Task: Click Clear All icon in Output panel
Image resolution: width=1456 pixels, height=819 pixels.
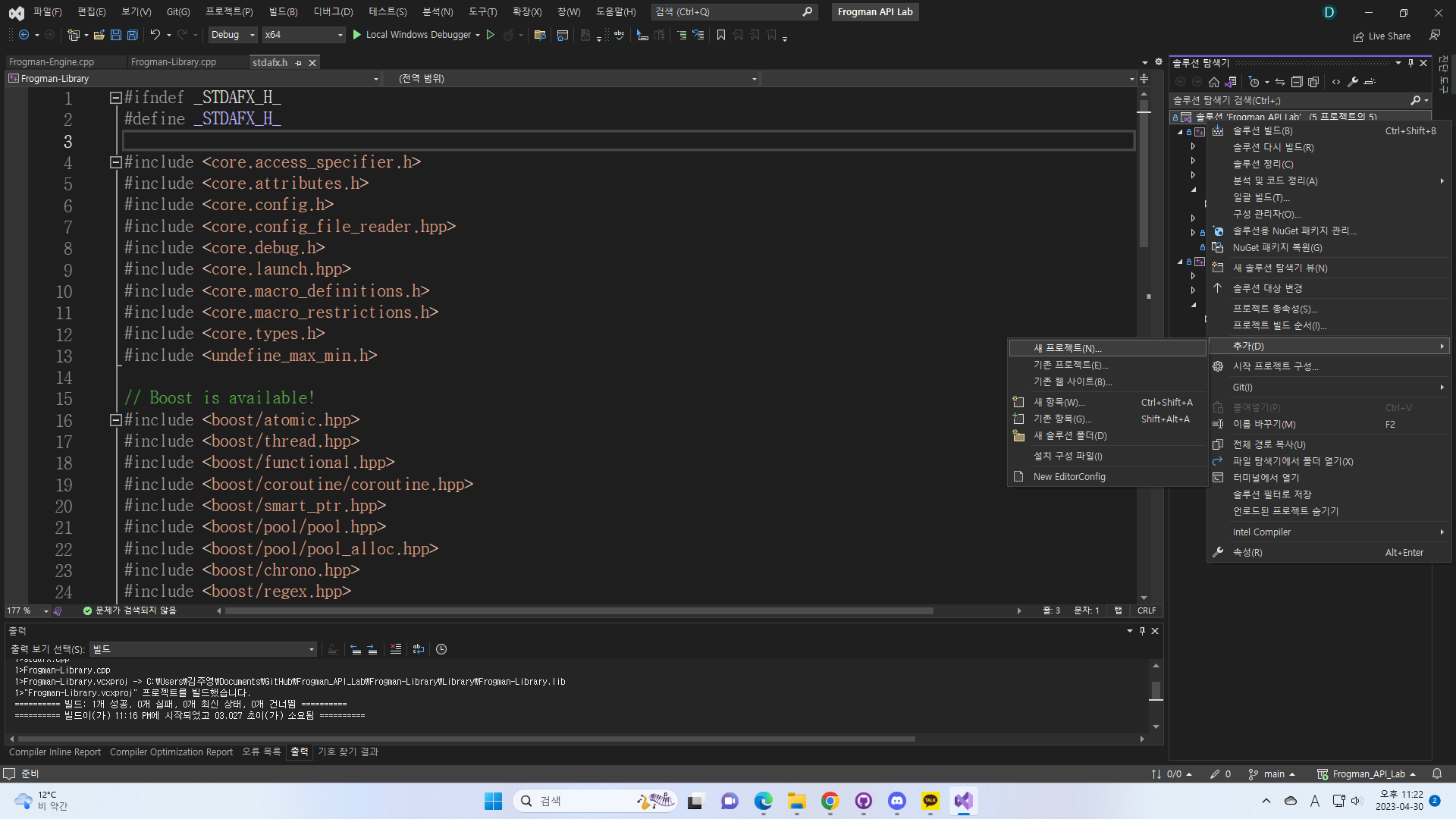Action: (x=396, y=649)
